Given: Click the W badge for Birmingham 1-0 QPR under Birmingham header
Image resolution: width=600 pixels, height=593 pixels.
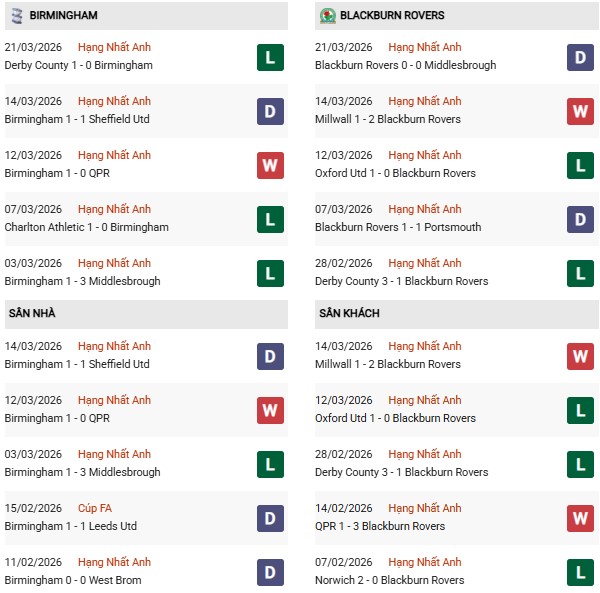Looking at the screenshot, I should 270,165.
